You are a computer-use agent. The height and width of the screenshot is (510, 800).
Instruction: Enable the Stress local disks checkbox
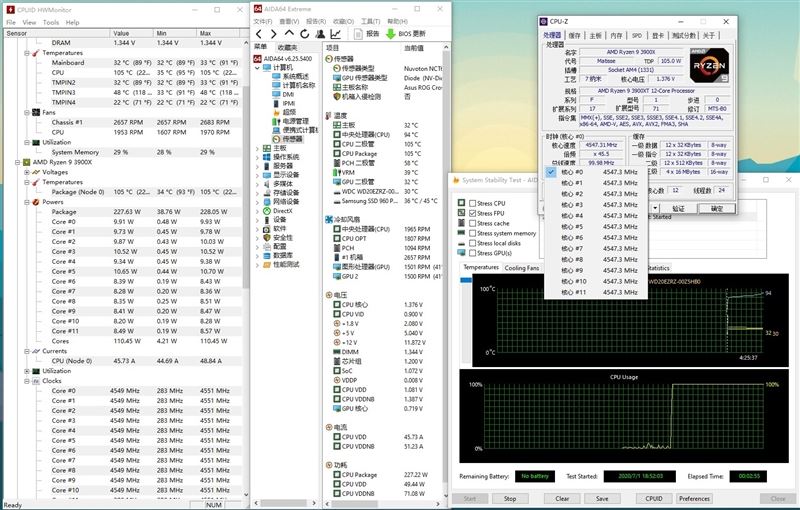tap(472, 243)
